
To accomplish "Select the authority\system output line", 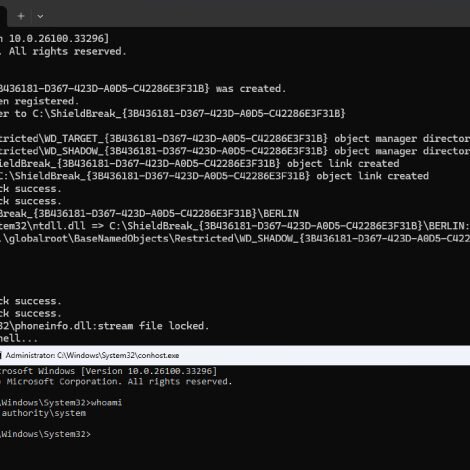I will point(43,413).
